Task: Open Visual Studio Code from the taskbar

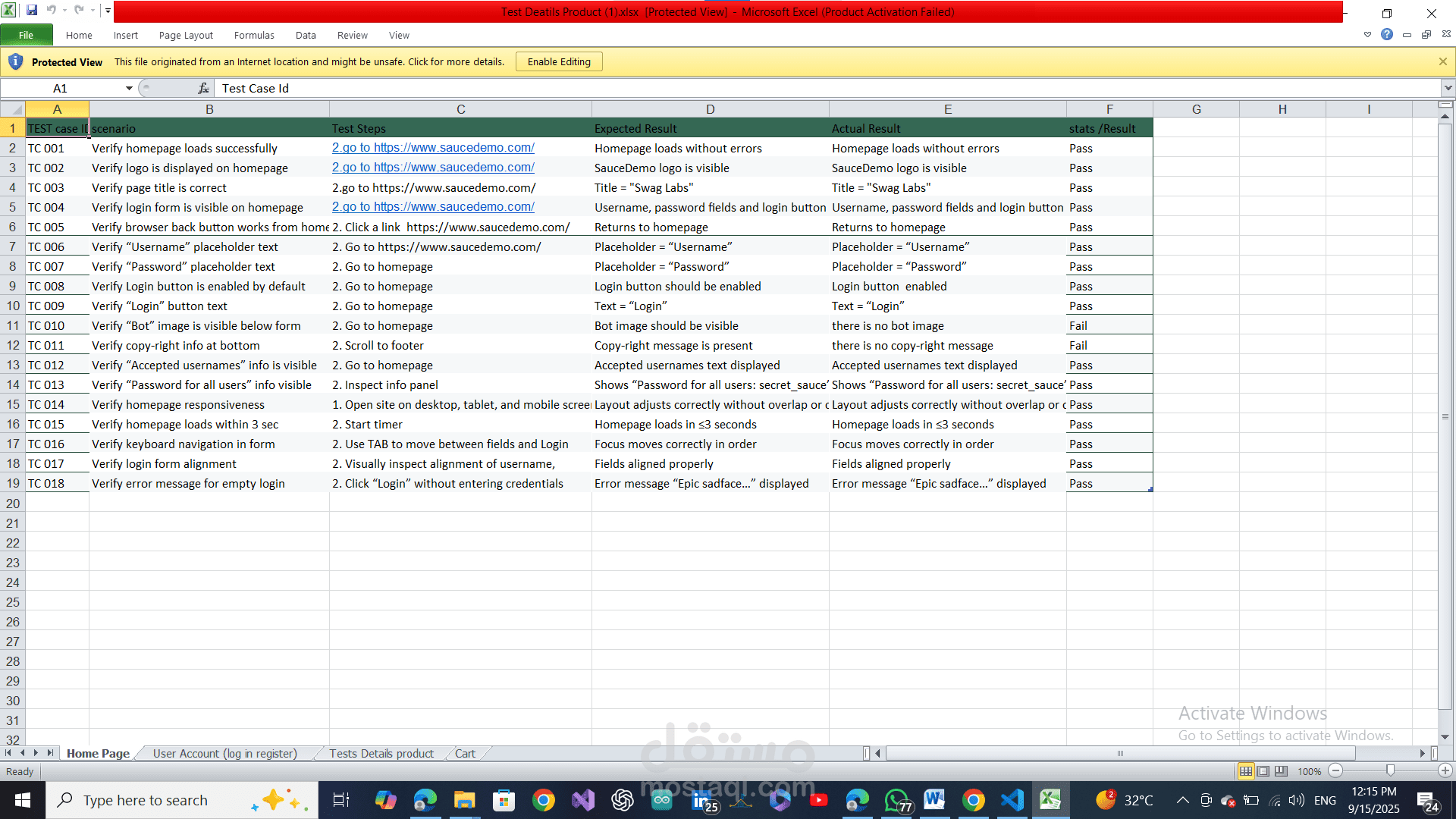Action: (1012, 800)
